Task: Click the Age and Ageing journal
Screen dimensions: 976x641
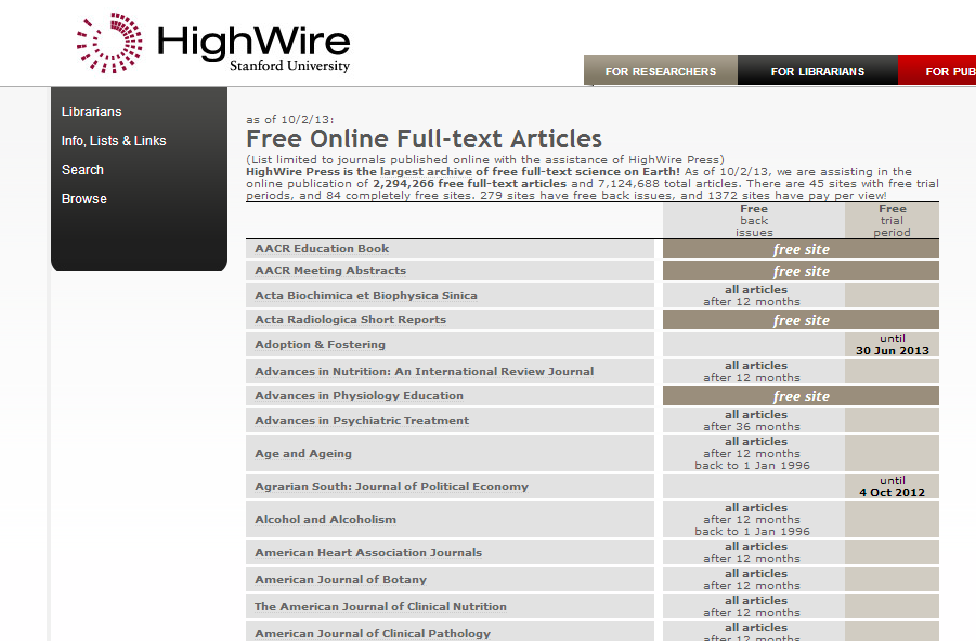Action: point(303,454)
